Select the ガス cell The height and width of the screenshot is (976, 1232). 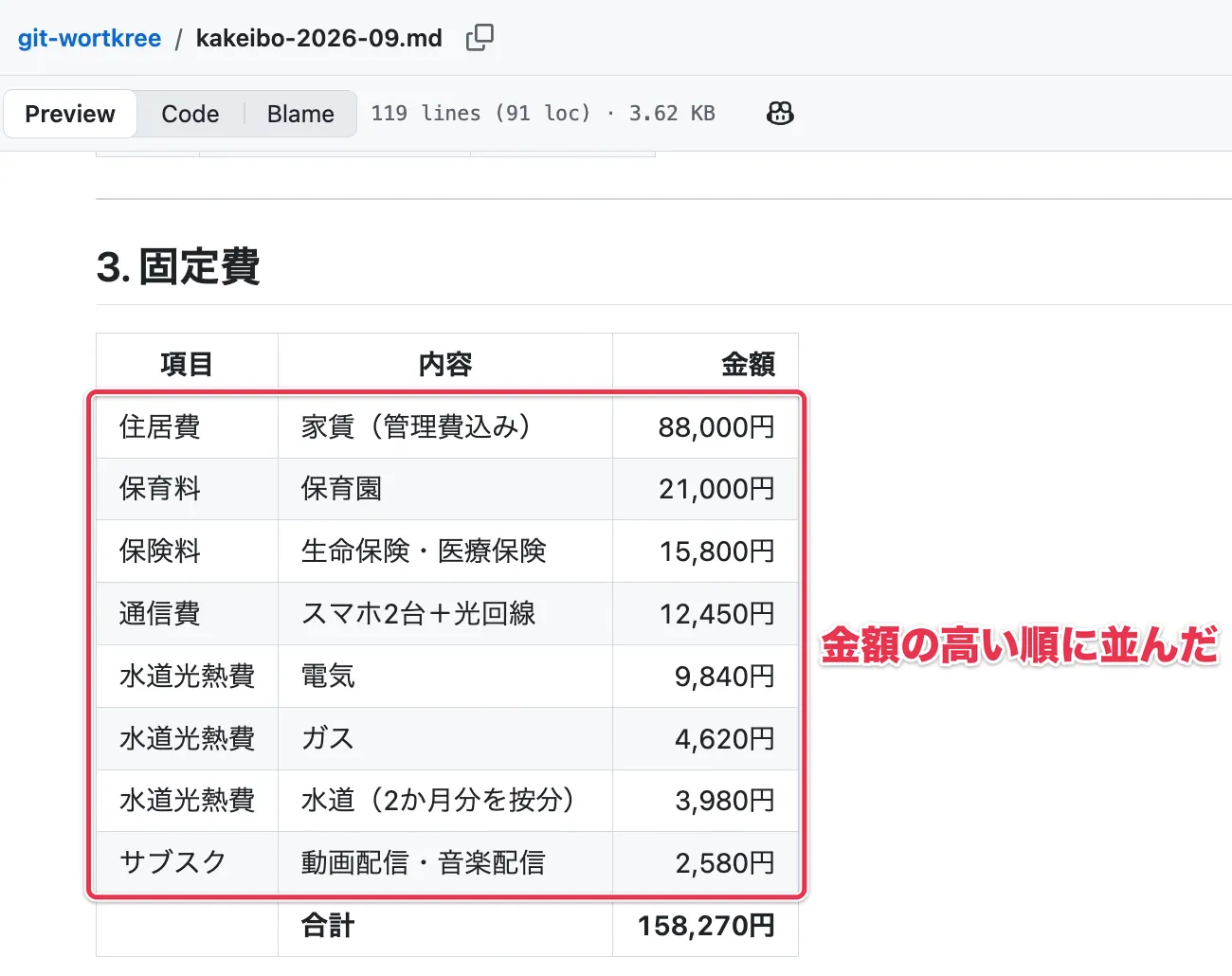445,739
